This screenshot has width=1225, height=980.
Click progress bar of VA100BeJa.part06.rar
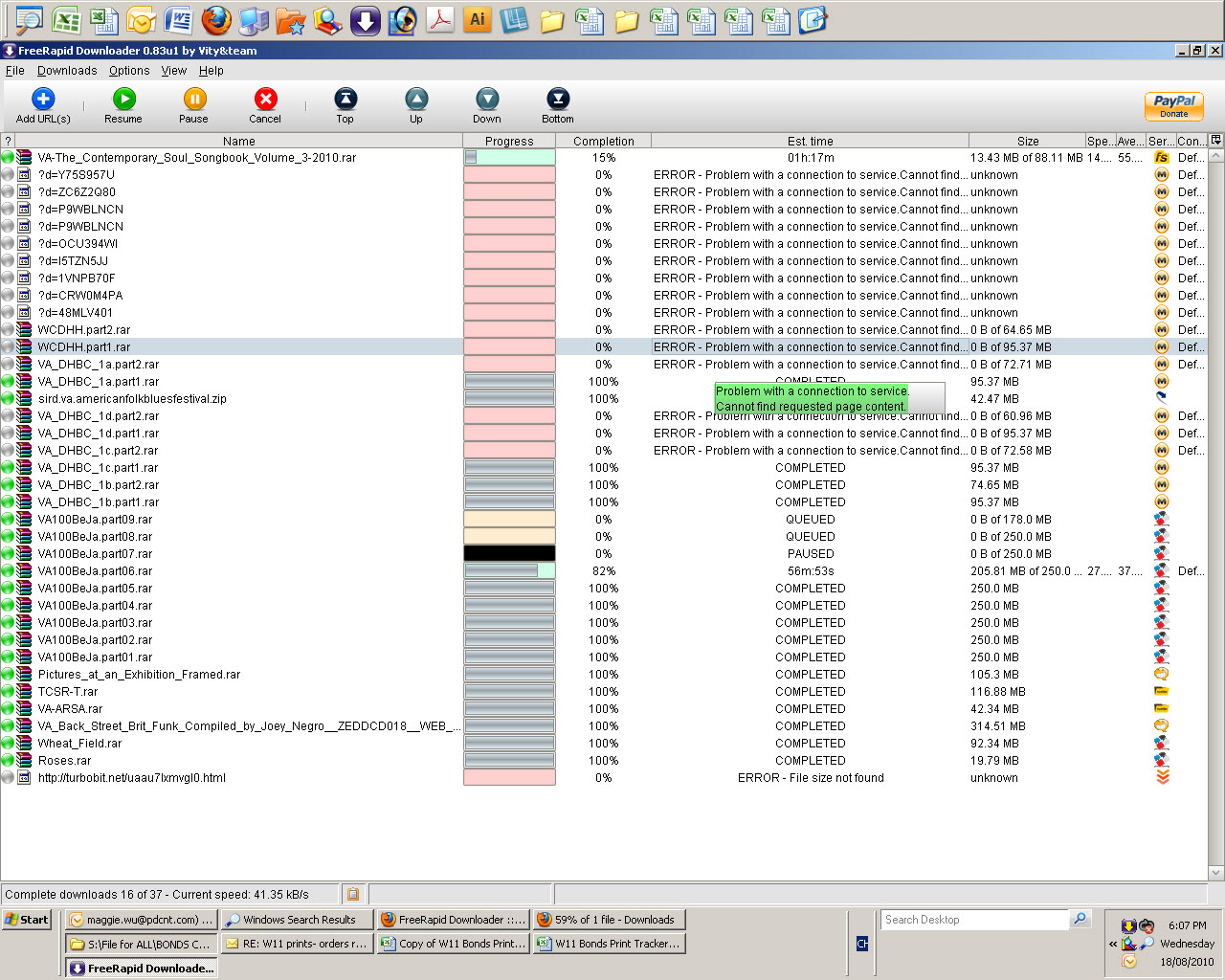point(509,571)
